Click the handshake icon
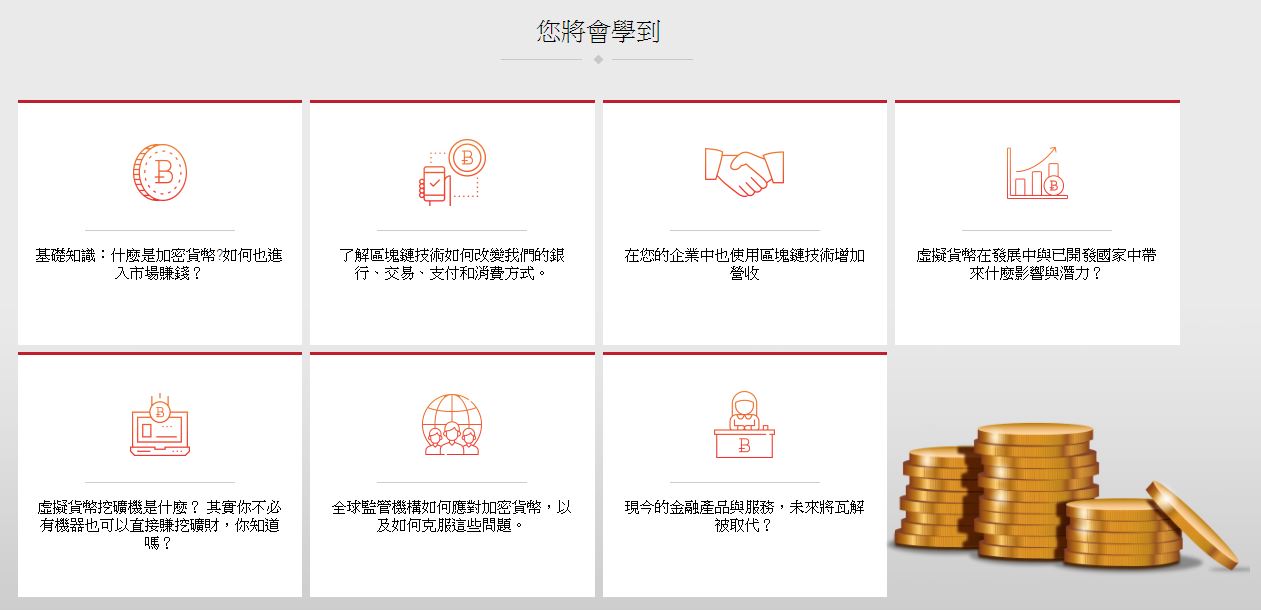This screenshot has height=610, width=1261. (x=744, y=171)
